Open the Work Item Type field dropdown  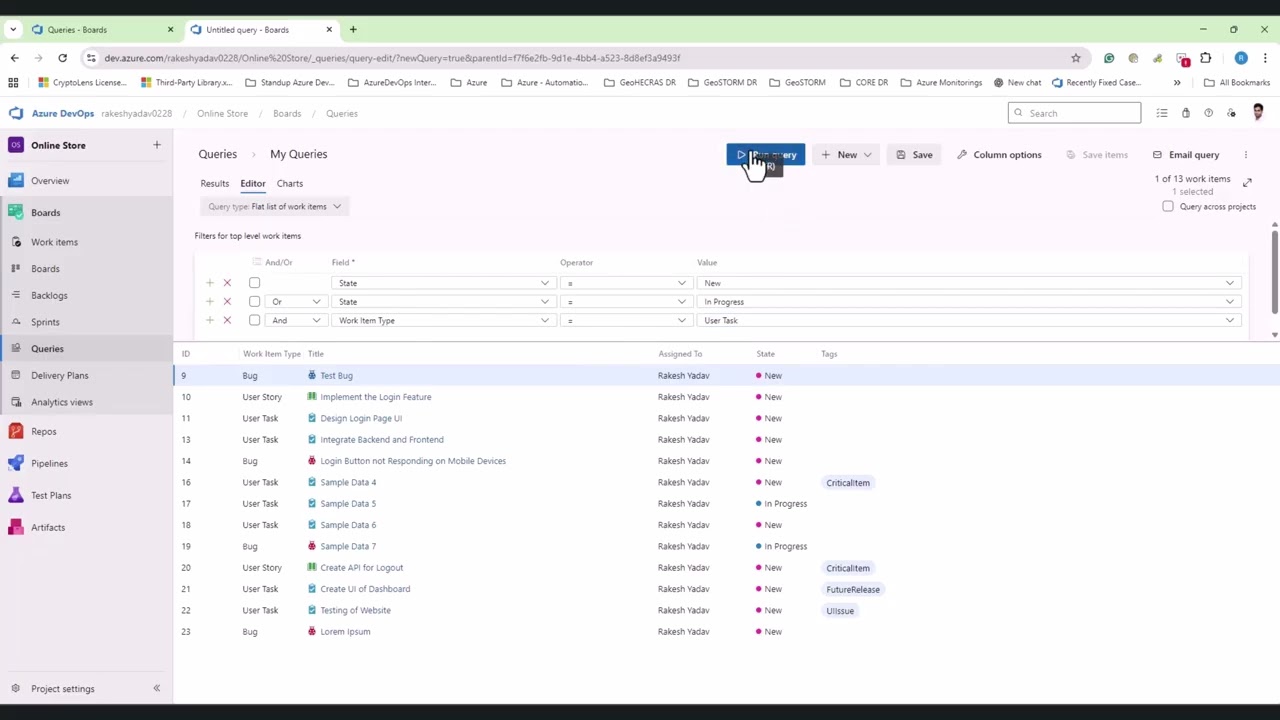(x=443, y=321)
